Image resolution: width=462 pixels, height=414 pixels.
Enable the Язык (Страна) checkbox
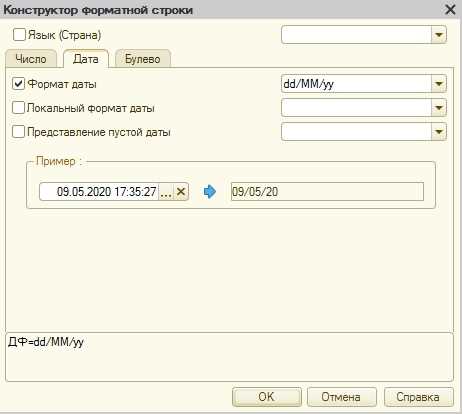19,35
